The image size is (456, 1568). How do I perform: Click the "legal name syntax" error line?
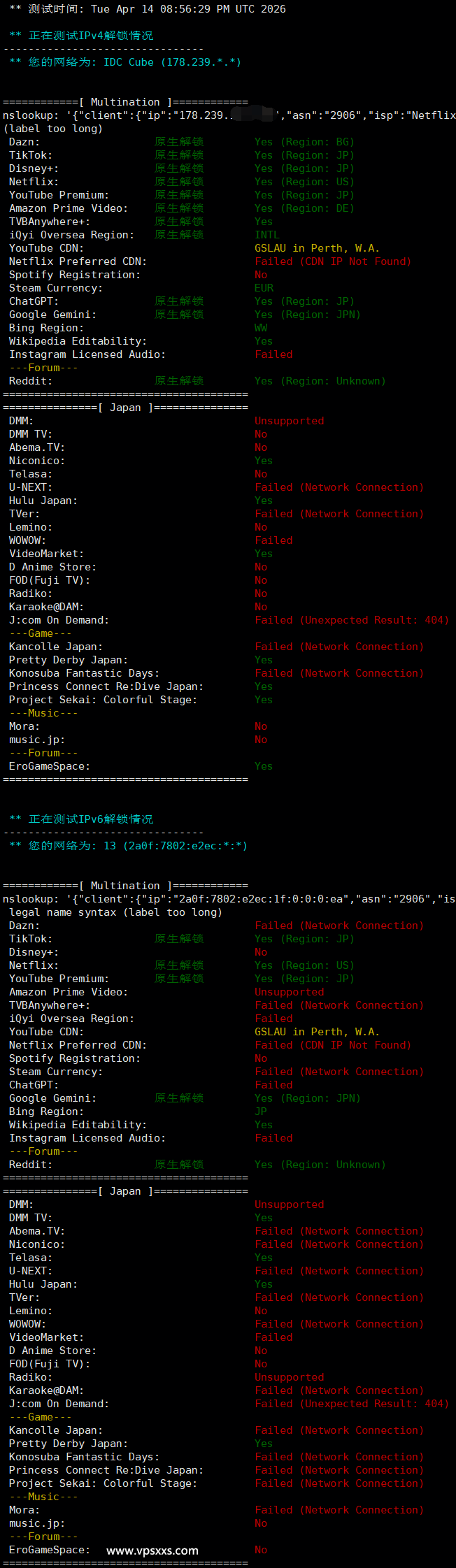(x=115, y=912)
